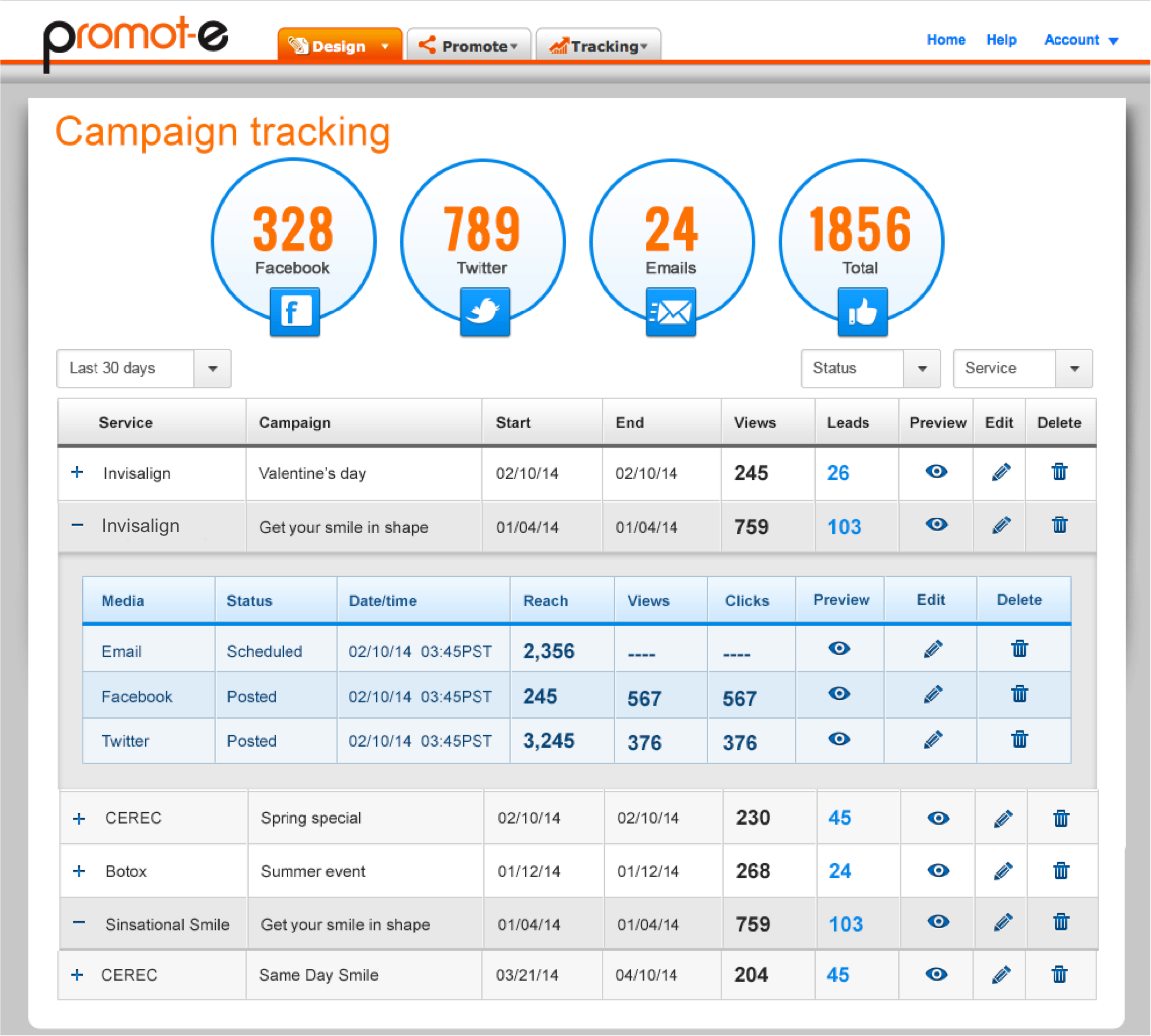The width and height of the screenshot is (1151, 1036).
Task: Delete the Twitter media row
Action: [x=1019, y=739]
